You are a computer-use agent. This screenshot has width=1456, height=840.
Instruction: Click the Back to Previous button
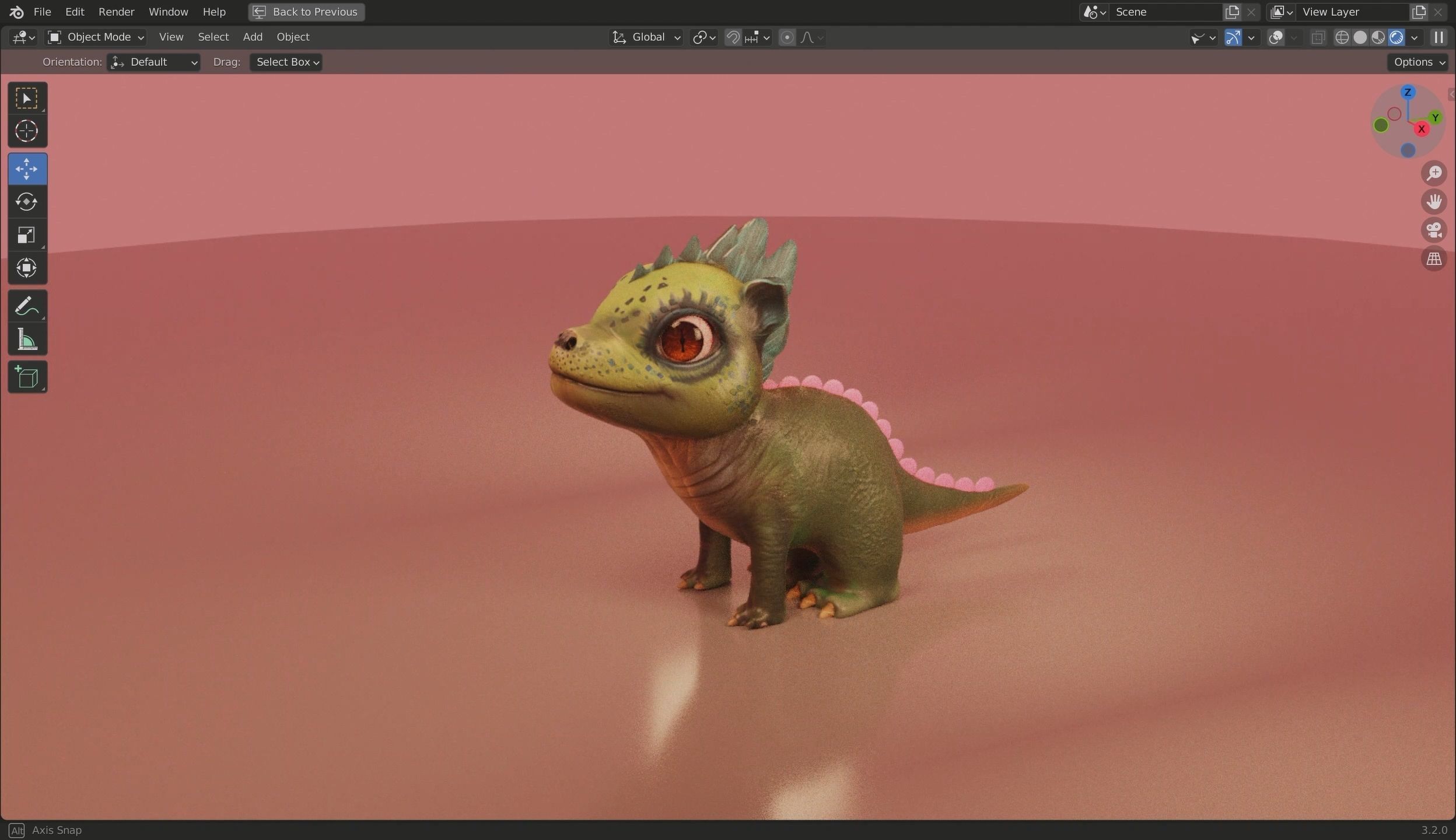[x=306, y=12]
